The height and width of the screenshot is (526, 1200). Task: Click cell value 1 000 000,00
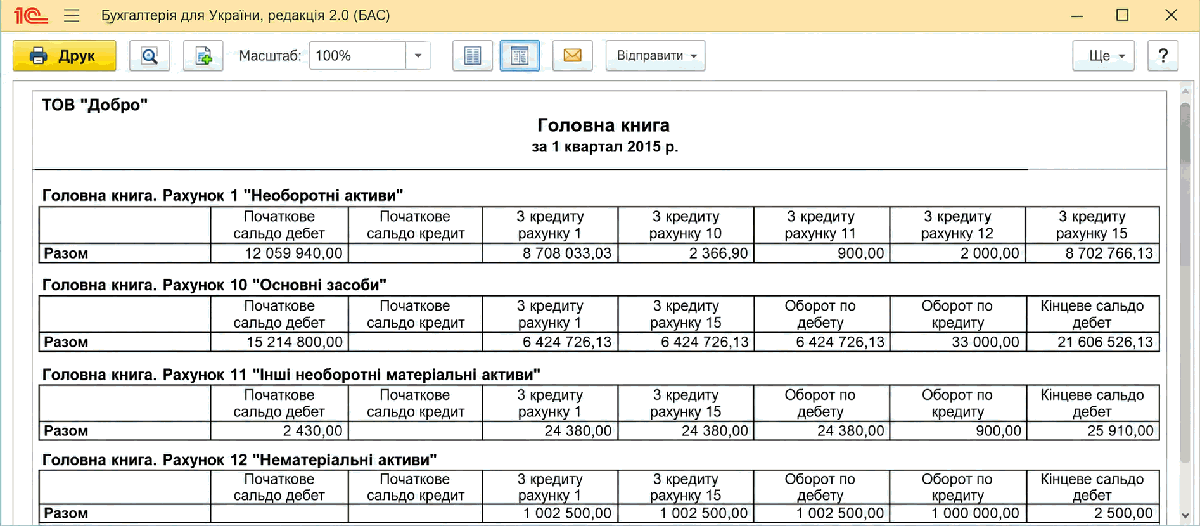956,513
